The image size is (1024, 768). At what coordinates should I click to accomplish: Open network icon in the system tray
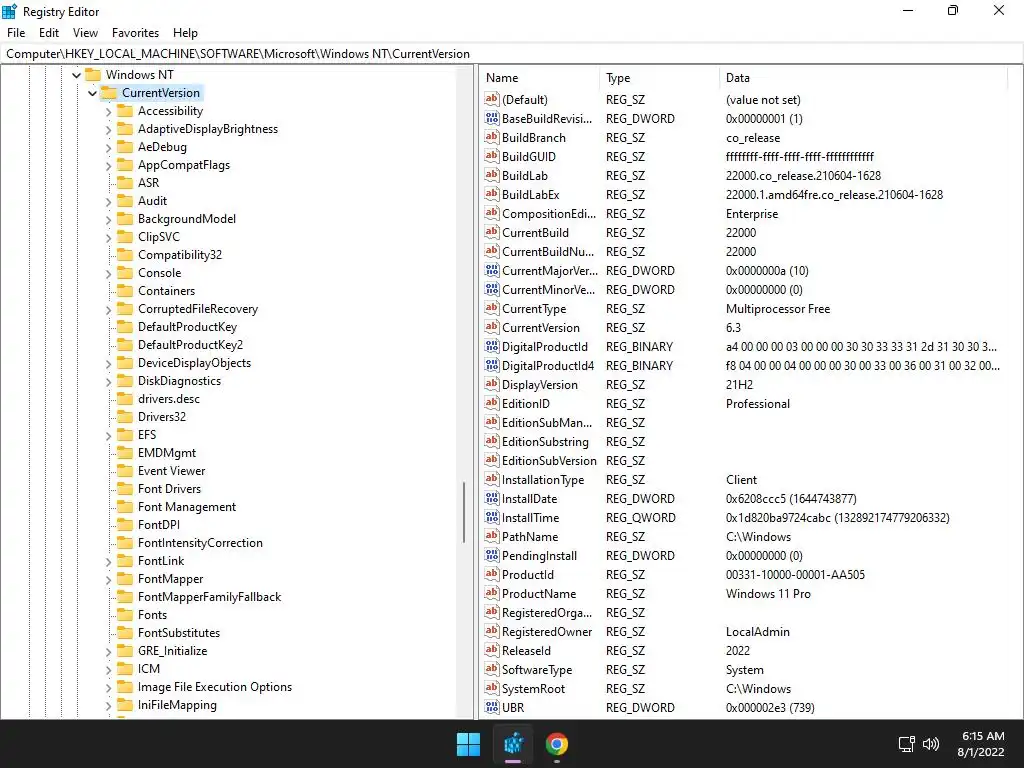[906, 744]
